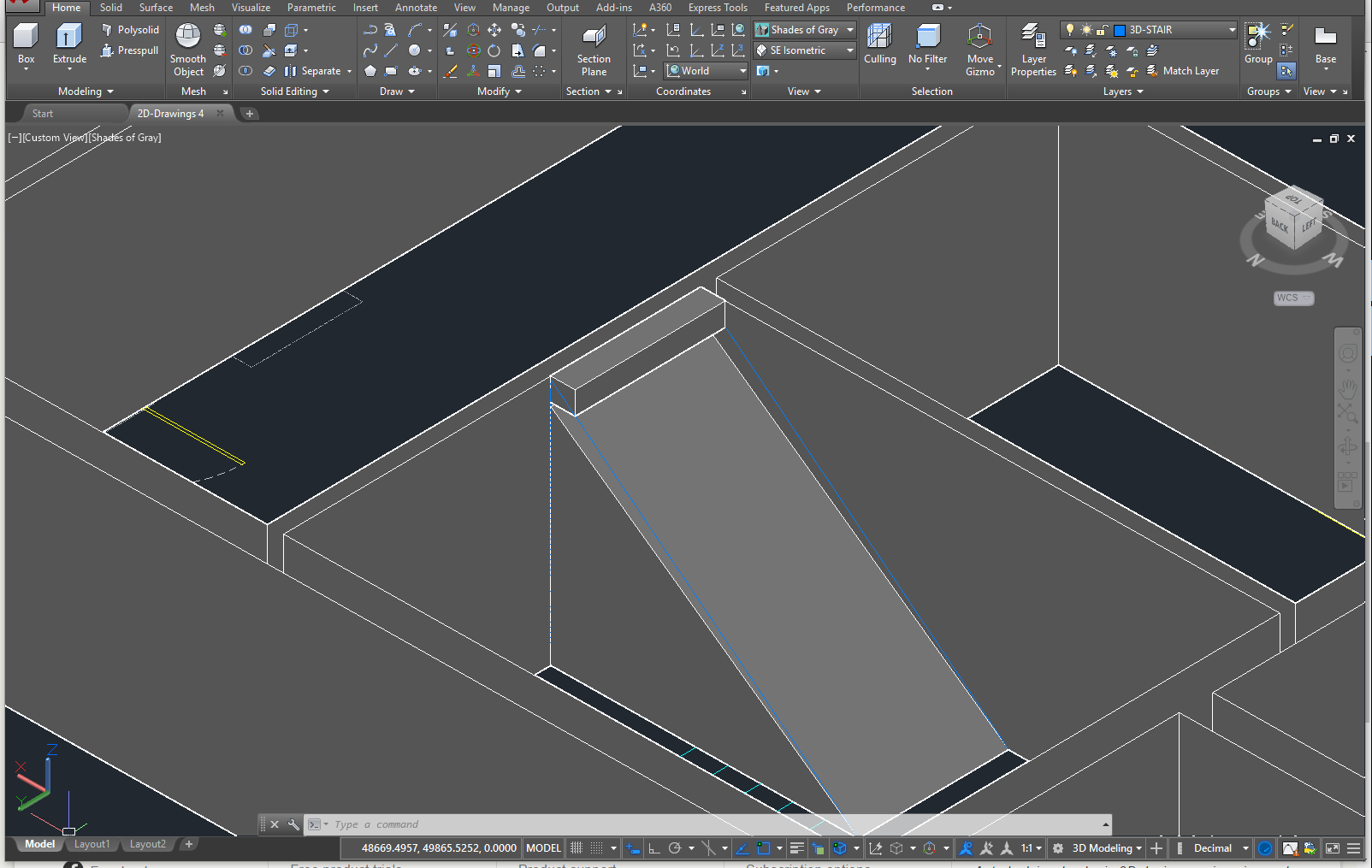Click the Presspull tool
Image resolution: width=1372 pixels, height=868 pixels.
pyautogui.click(x=130, y=50)
